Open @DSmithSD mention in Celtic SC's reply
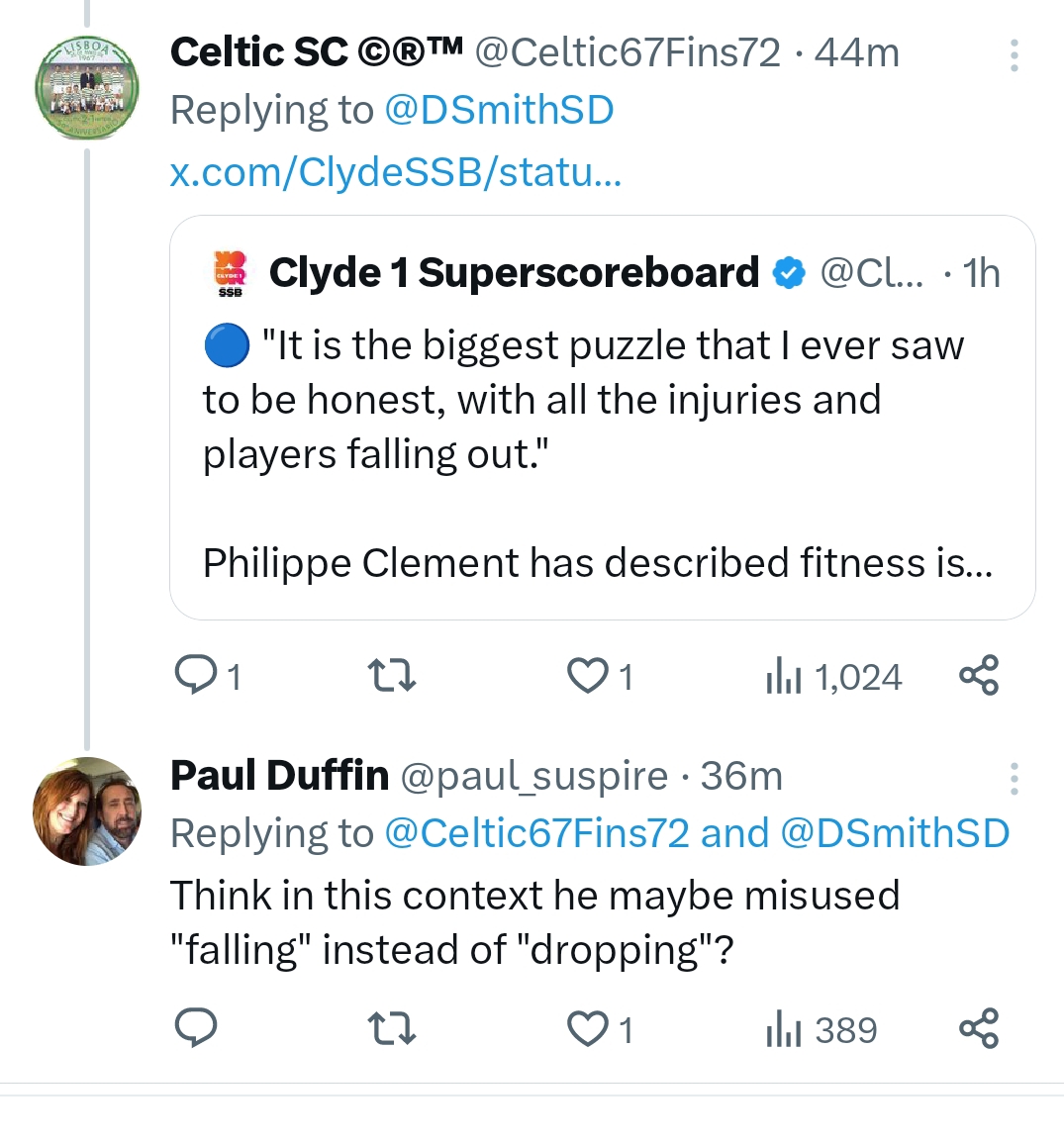1064x1143 pixels. coord(499,111)
